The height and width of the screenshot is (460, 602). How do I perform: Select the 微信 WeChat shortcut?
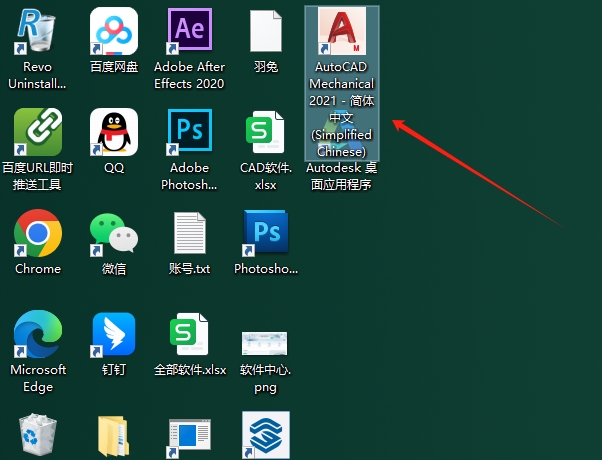[x=114, y=233]
